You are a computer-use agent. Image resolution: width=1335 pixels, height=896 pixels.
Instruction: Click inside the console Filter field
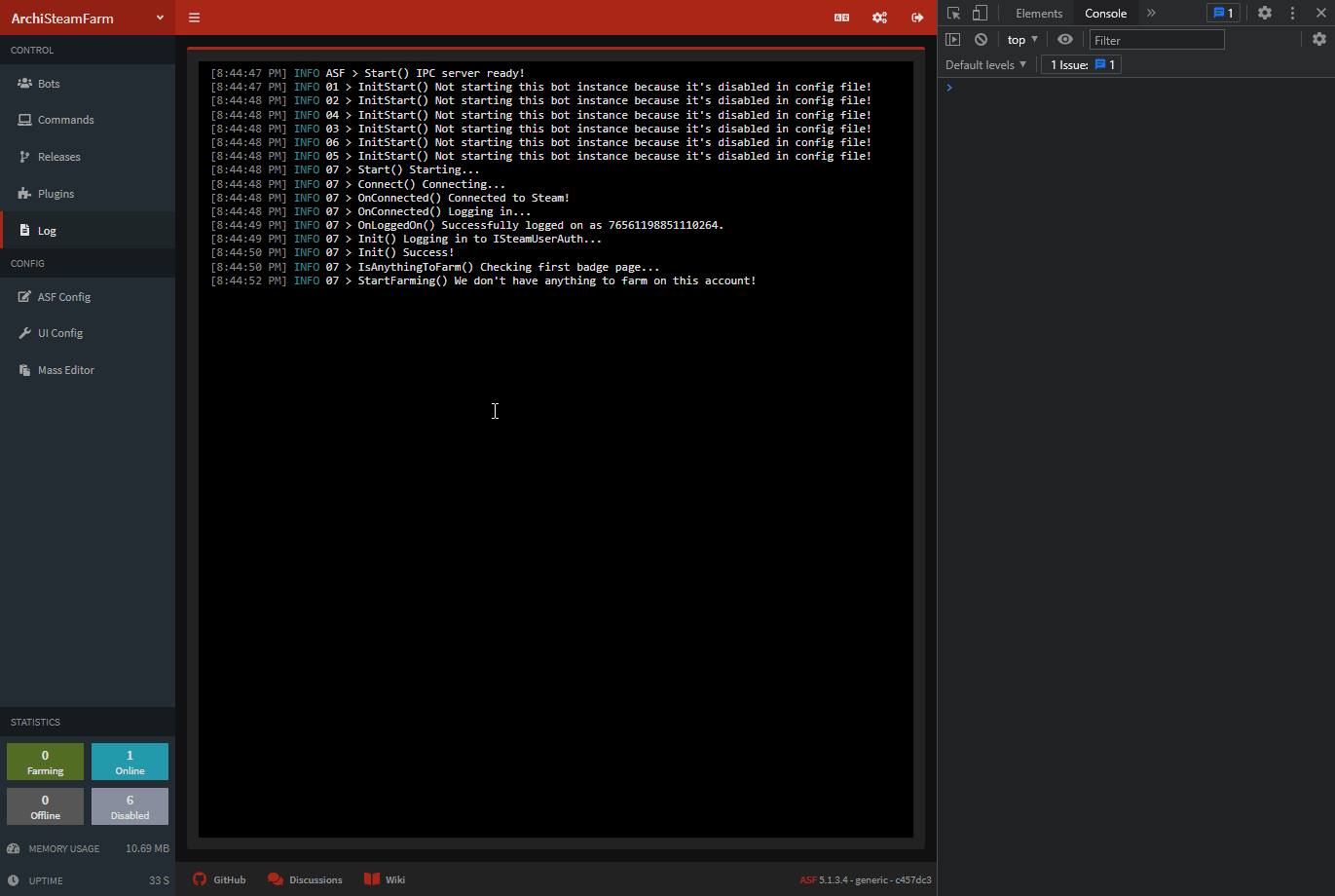[x=1157, y=39]
